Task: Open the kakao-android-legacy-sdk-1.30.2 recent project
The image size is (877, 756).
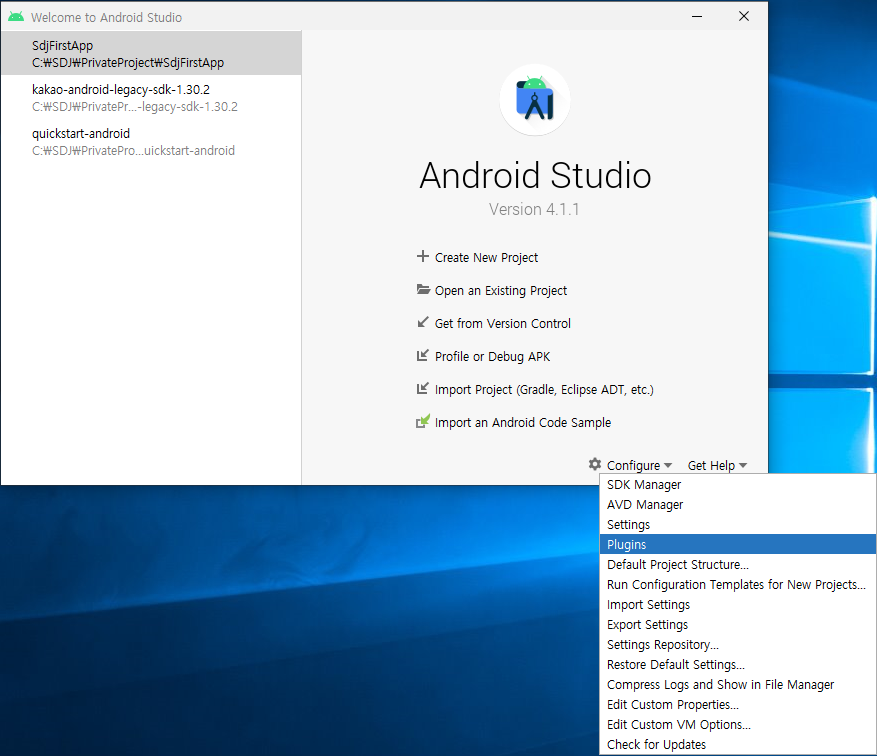Action: point(151,98)
